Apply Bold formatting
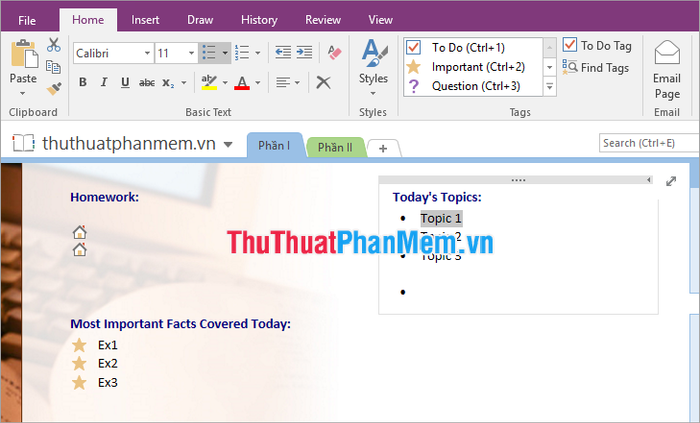The width and height of the screenshot is (700, 423). click(x=83, y=83)
